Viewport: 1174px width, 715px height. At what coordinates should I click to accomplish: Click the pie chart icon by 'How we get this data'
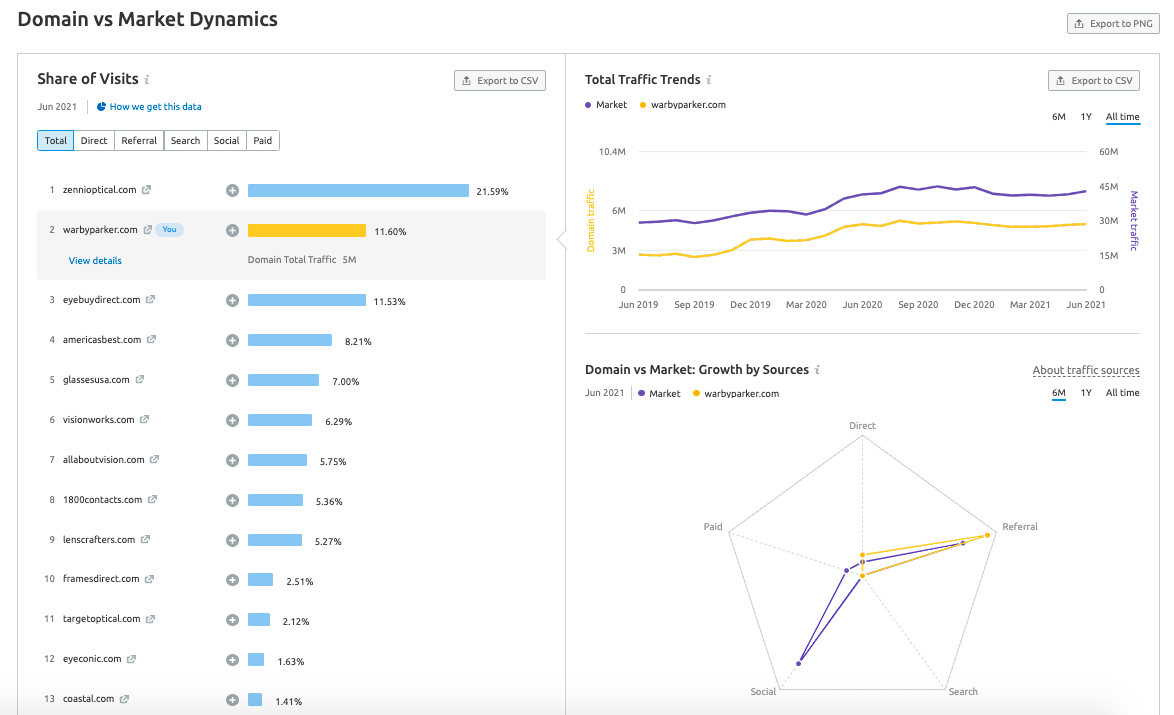point(101,107)
